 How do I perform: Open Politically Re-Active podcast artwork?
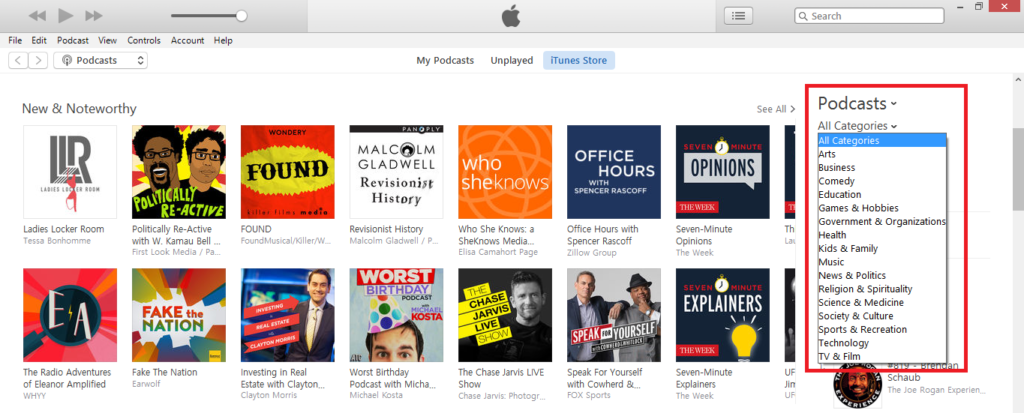click(179, 172)
